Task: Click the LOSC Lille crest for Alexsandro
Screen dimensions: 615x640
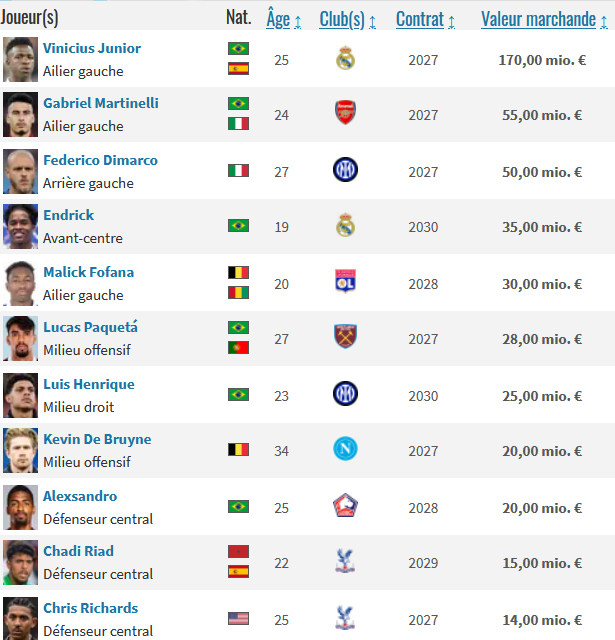Action: (x=345, y=505)
